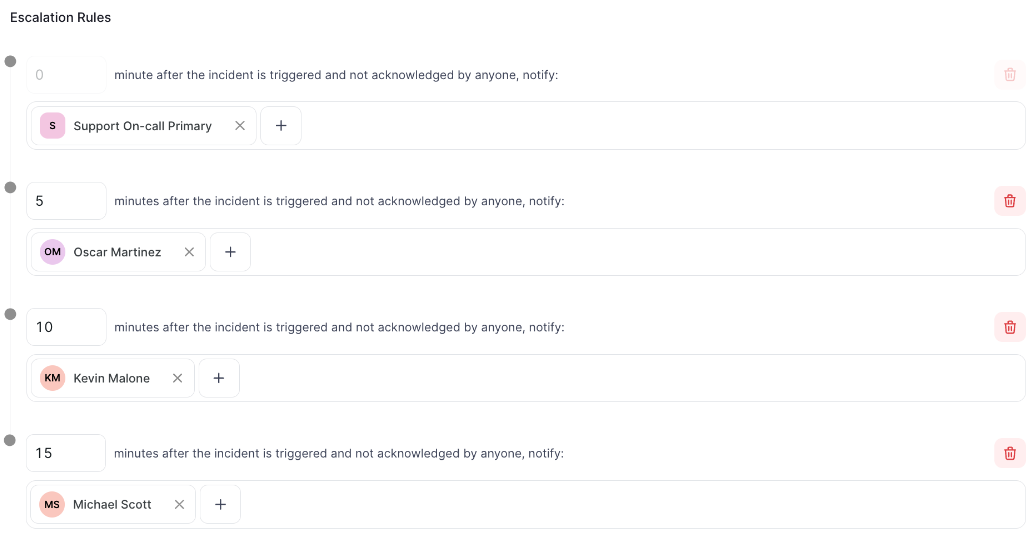1036x549 pixels.
Task: Select the Kevin Malone KM avatar
Action: (52, 378)
